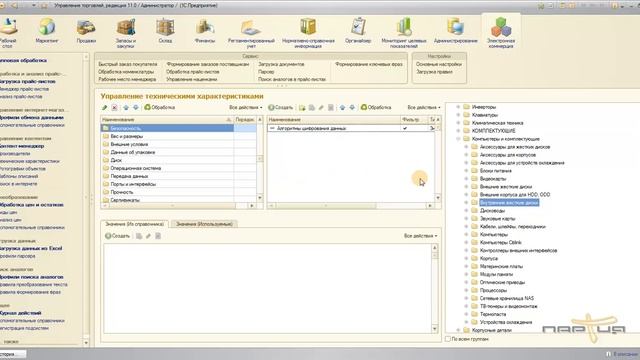Collapse the Компьютеры и комплектующие tree folder
The height and width of the screenshot is (360, 640).
tap(458, 139)
